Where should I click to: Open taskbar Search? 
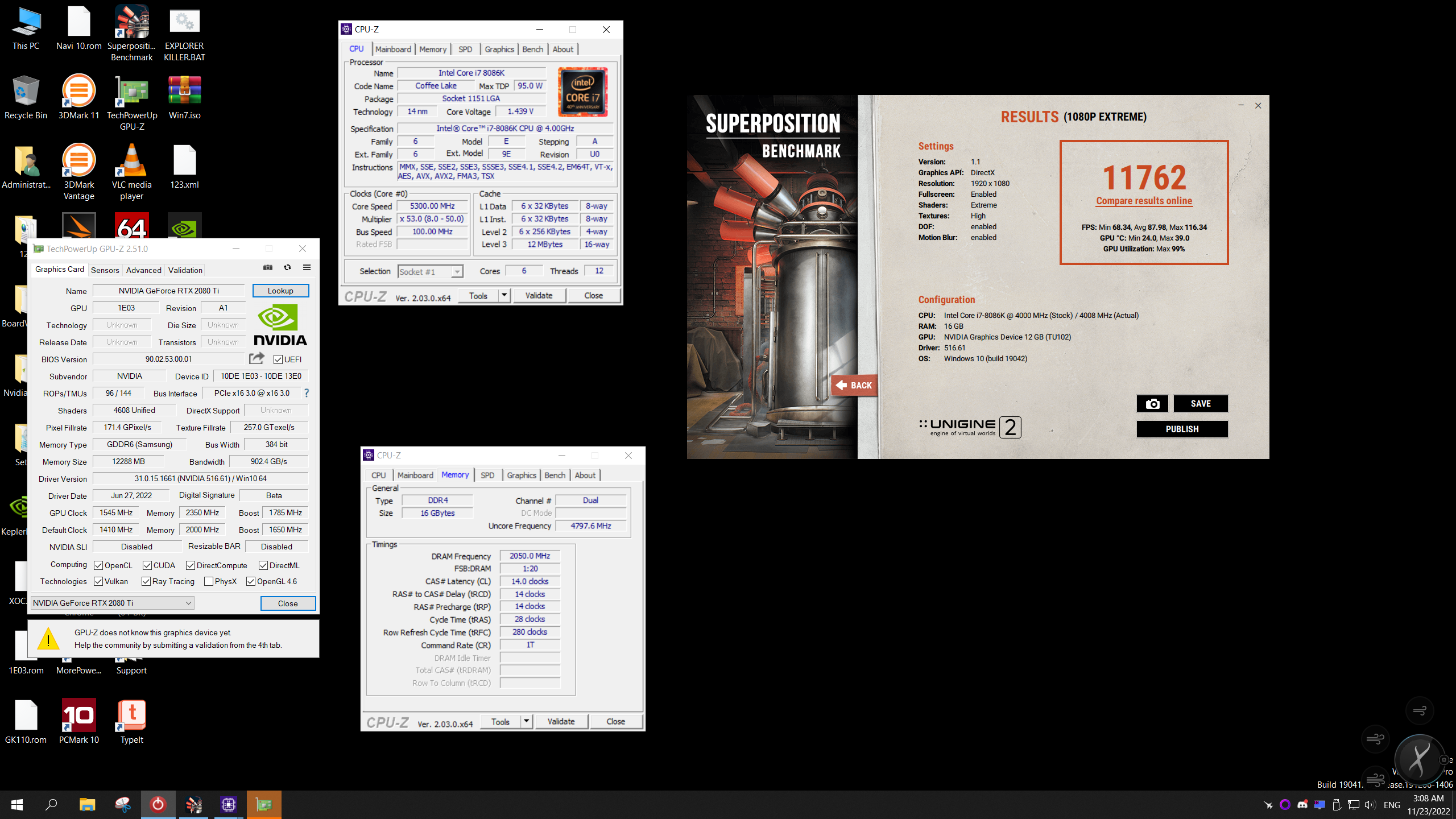click(51, 805)
